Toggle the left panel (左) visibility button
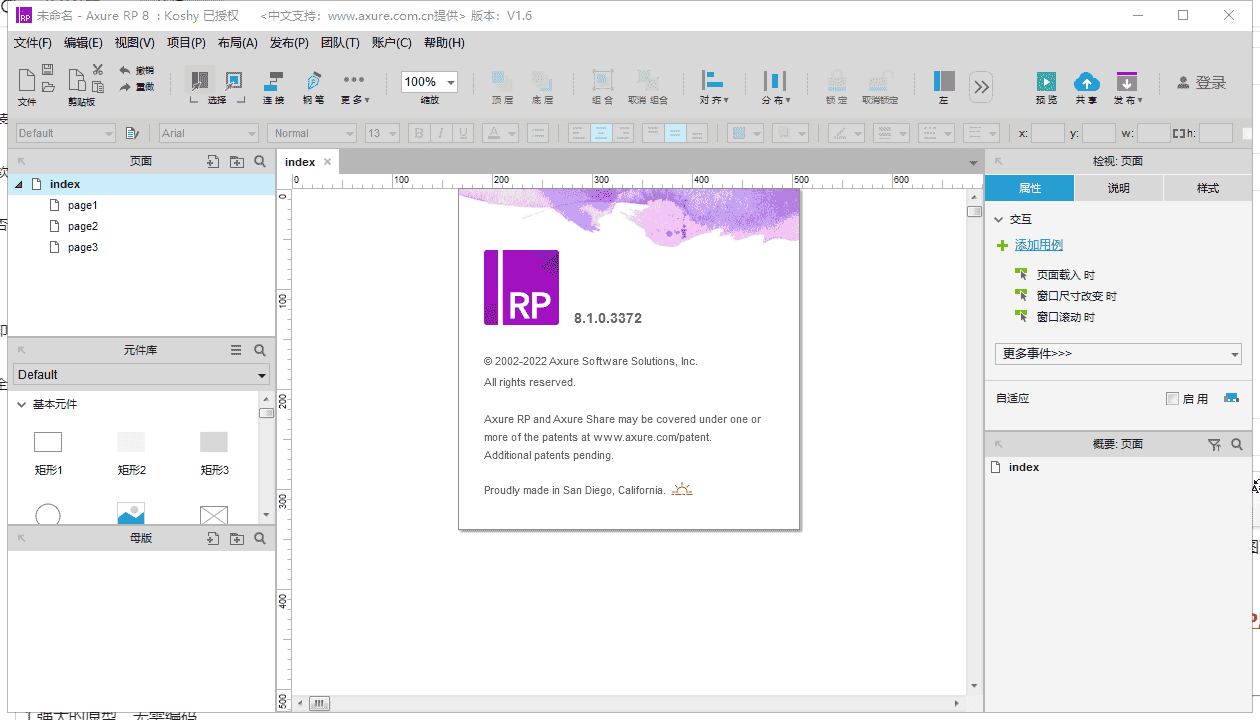Image resolution: width=1260 pixels, height=720 pixels. point(943,82)
